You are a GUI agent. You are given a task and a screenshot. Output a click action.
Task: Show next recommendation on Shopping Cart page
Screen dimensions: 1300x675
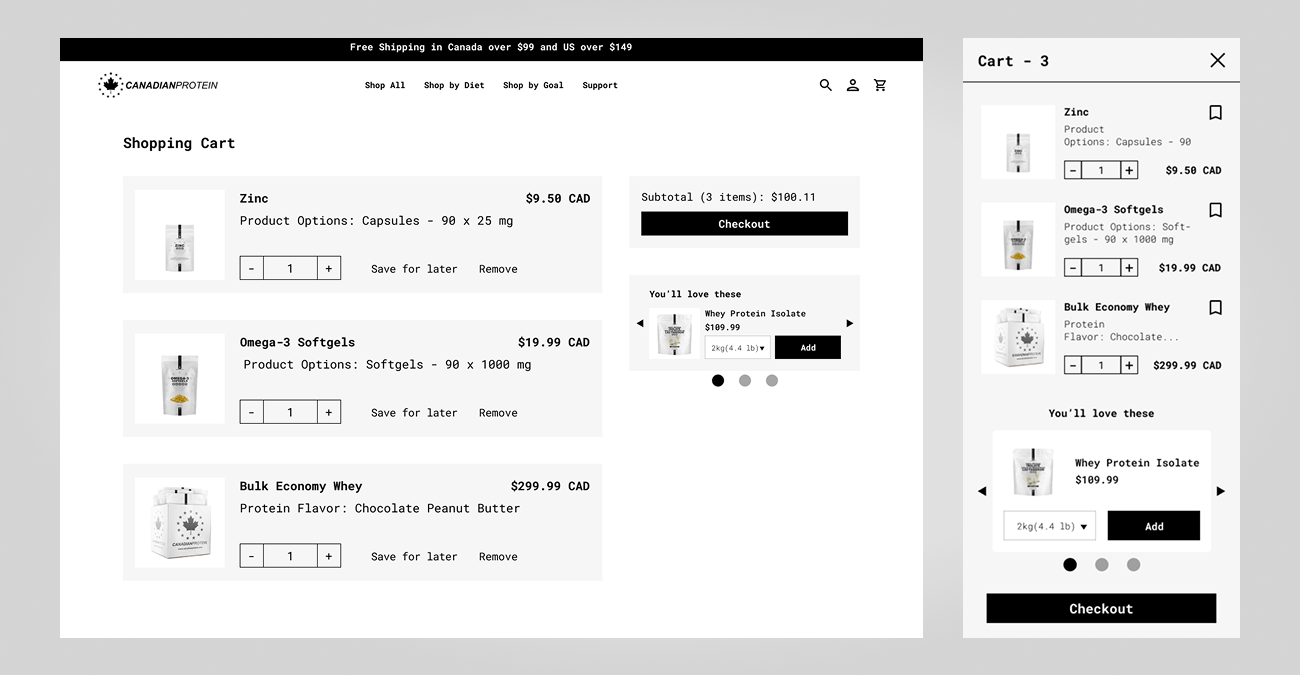point(850,323)
